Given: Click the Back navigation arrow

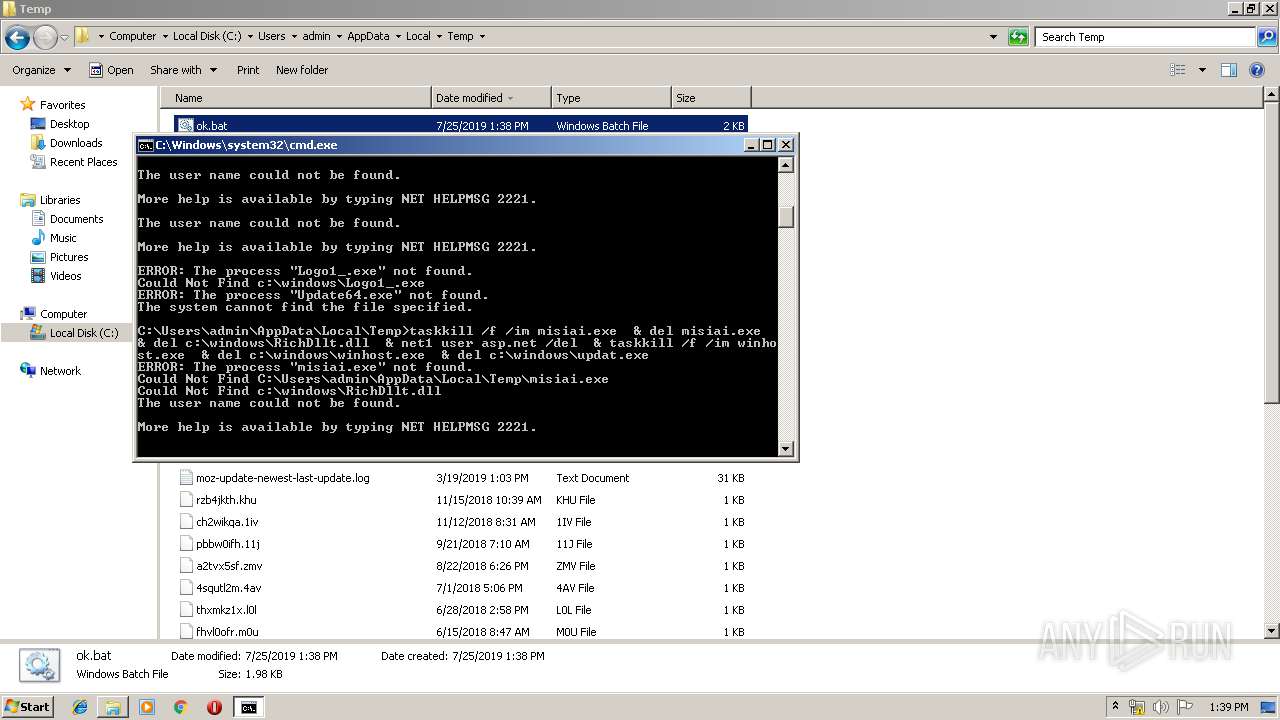Looking at the screenshot, I should tap(17, 38).
